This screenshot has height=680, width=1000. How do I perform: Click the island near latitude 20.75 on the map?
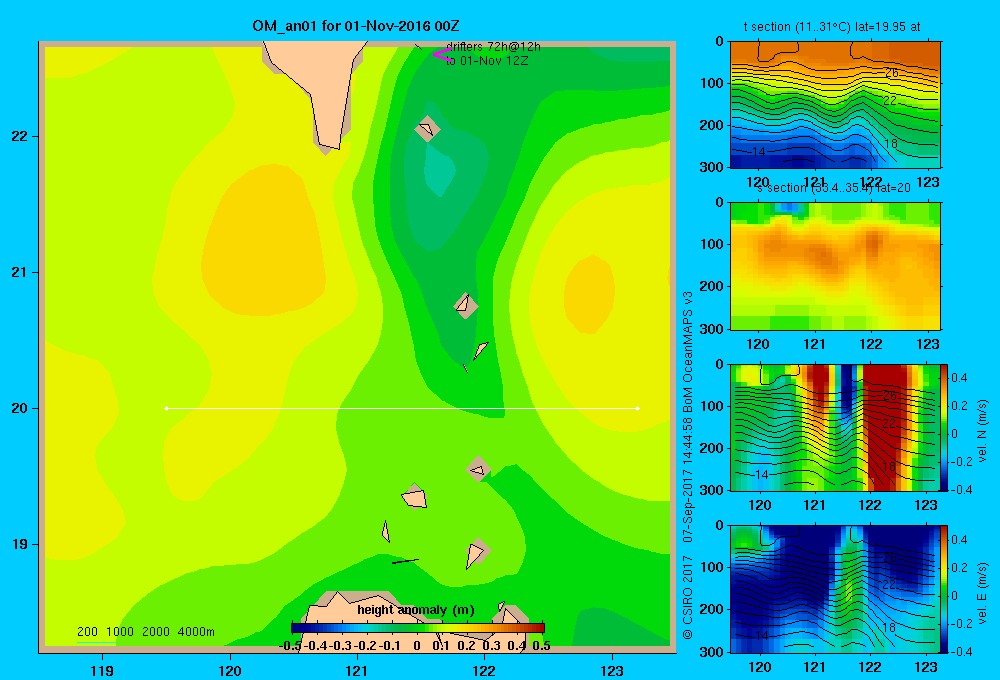[x=465, y=305]
